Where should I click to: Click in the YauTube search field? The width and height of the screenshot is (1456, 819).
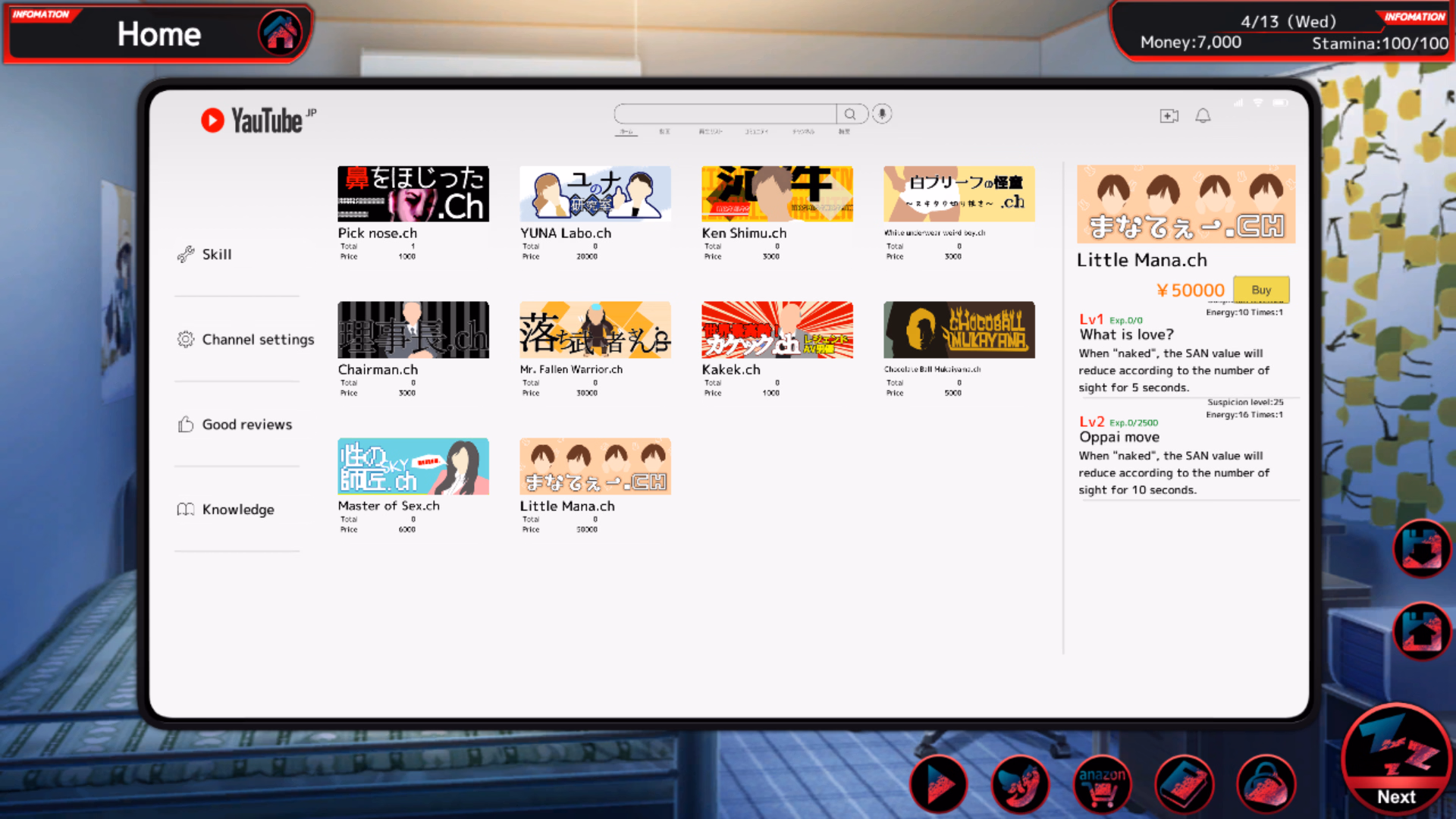point(724,114)
